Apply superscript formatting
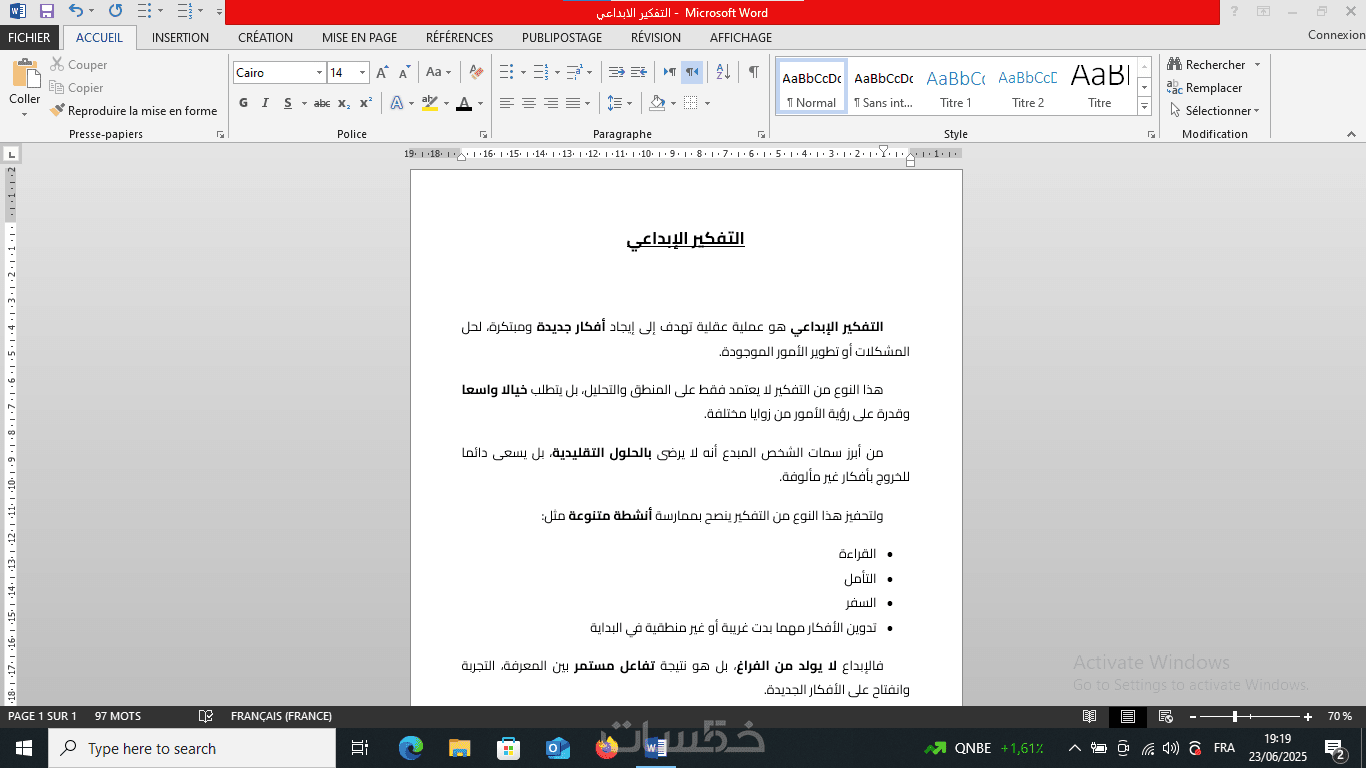Viewport: 1366px width, 768px height. pyautogui.click(x=366, y=103)
